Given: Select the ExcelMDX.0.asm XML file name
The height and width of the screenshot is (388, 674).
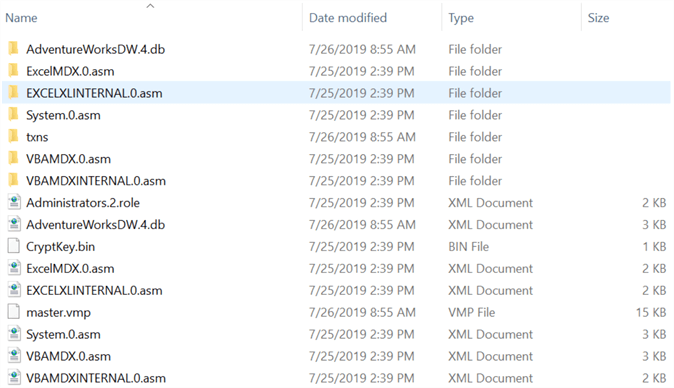Looking at the screenshot, I should (x=70, y=269).
